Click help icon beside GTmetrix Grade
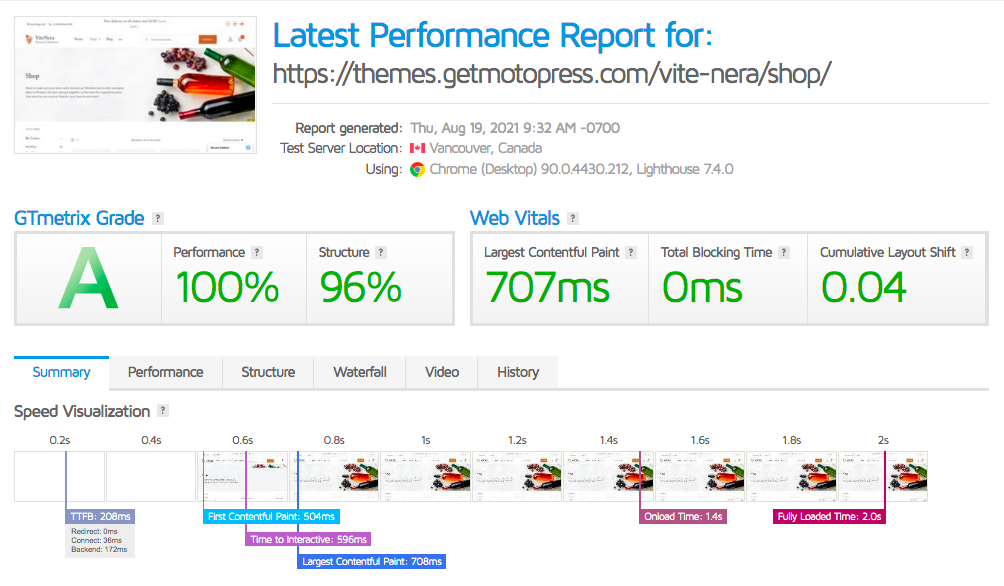 click(158, 219)
